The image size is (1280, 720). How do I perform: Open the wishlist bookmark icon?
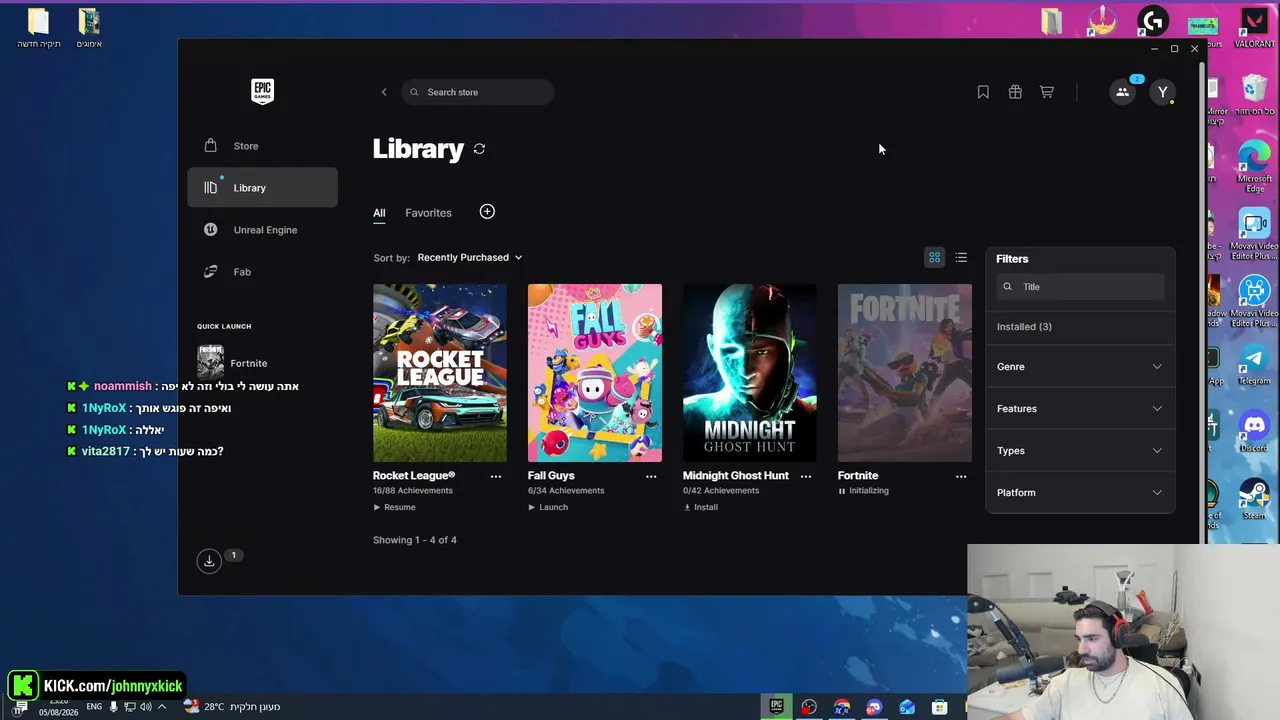pos(983,92)
